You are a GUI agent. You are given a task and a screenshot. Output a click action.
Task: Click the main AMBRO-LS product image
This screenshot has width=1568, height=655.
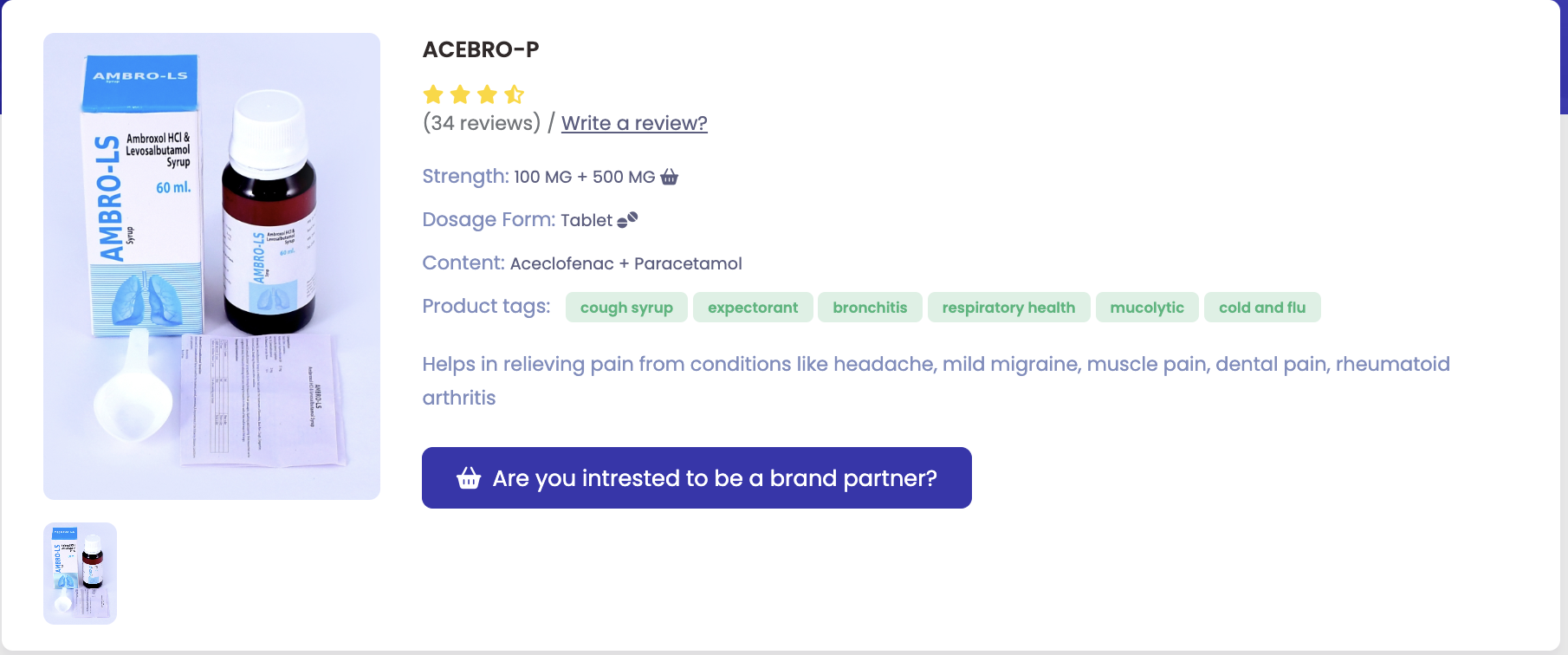(211, 264)
